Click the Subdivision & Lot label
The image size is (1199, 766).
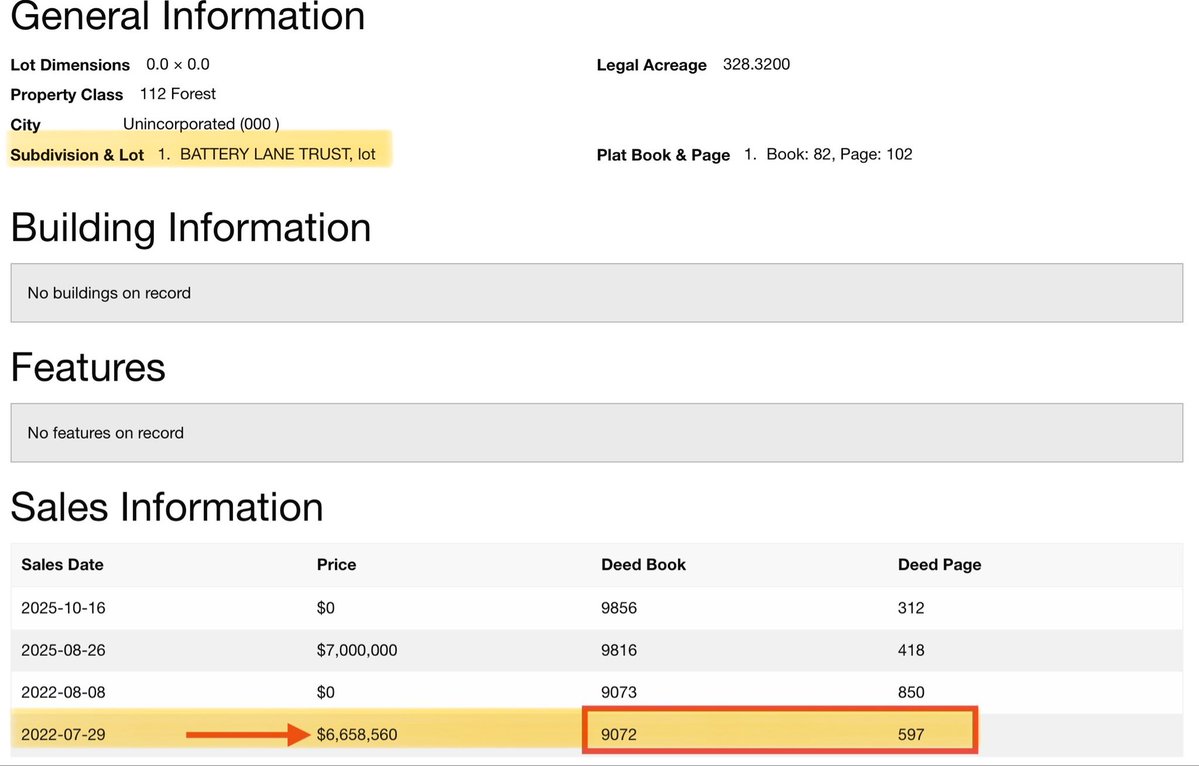tap(77, 155)
